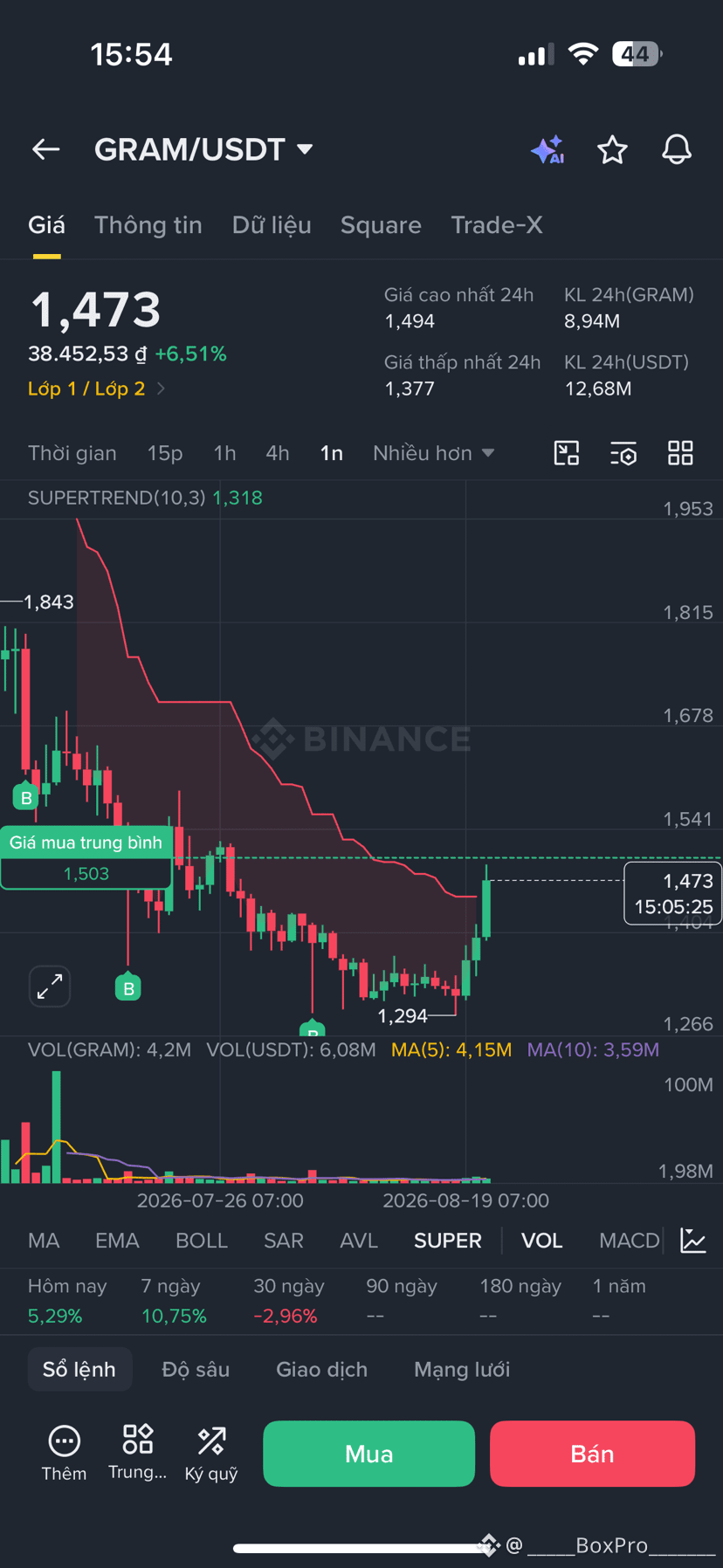The image size is (723, 1568).
Task: Tap the Wi-Fi icon in status bar
Action: pos(582,54)
